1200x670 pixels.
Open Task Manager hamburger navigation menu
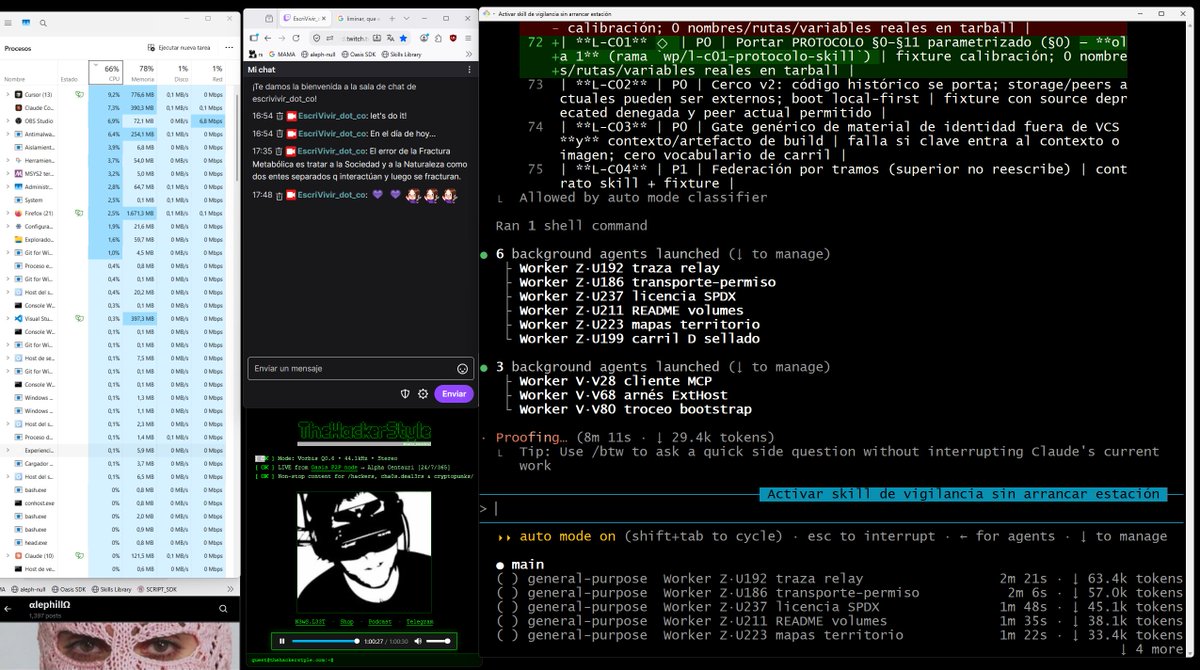click(8, 21)
